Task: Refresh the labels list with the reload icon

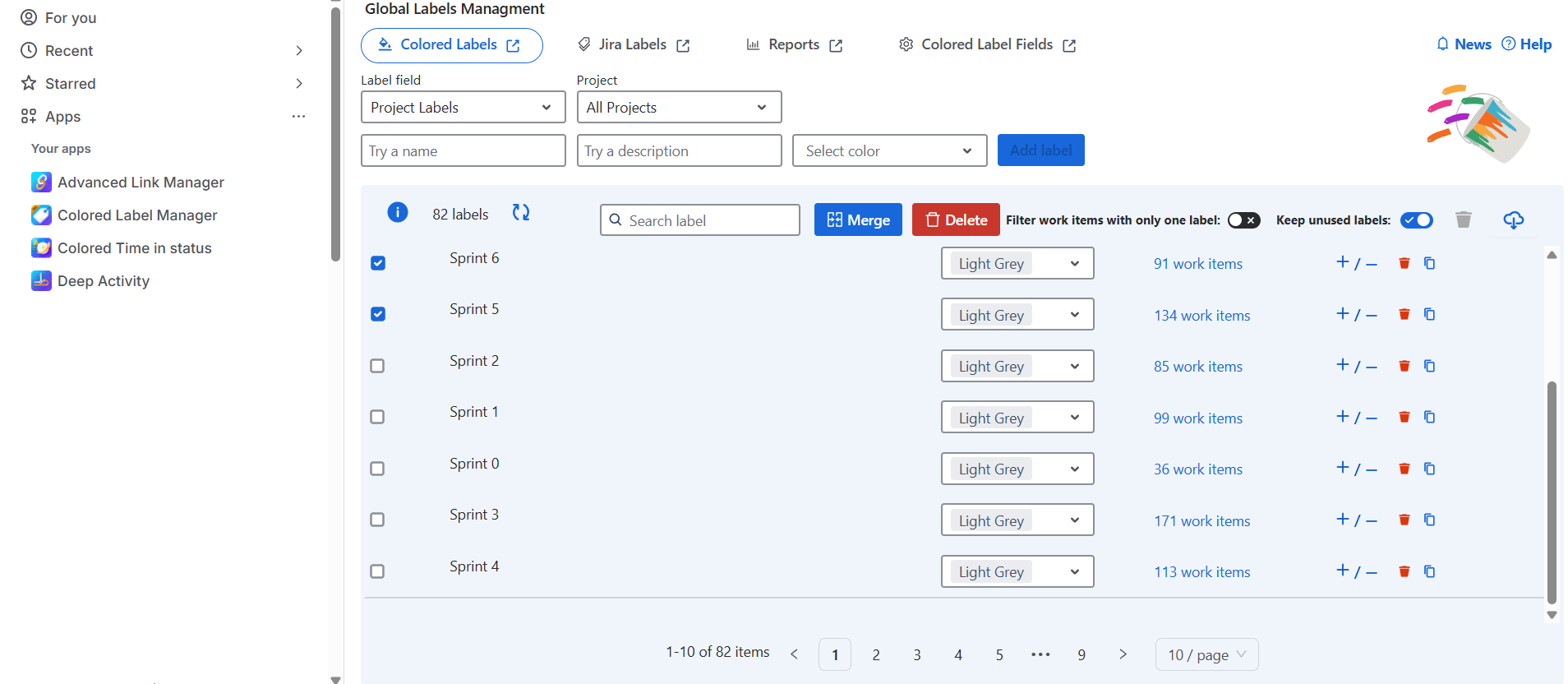Action: click(521, 213)
